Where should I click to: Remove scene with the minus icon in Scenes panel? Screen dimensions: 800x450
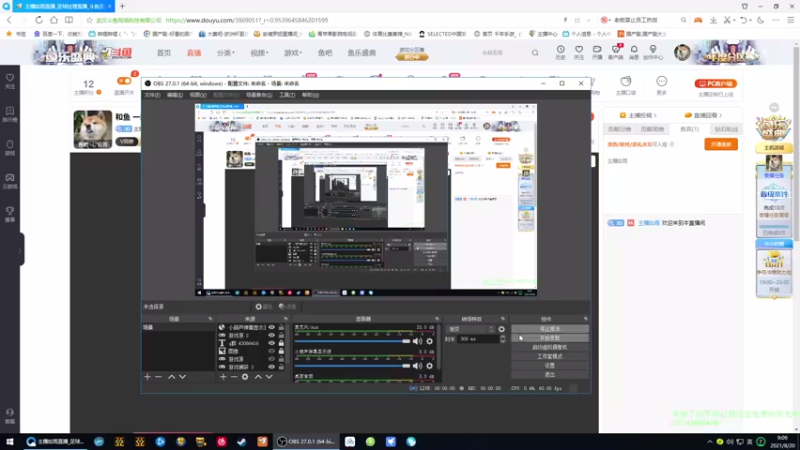coord(158,377)
